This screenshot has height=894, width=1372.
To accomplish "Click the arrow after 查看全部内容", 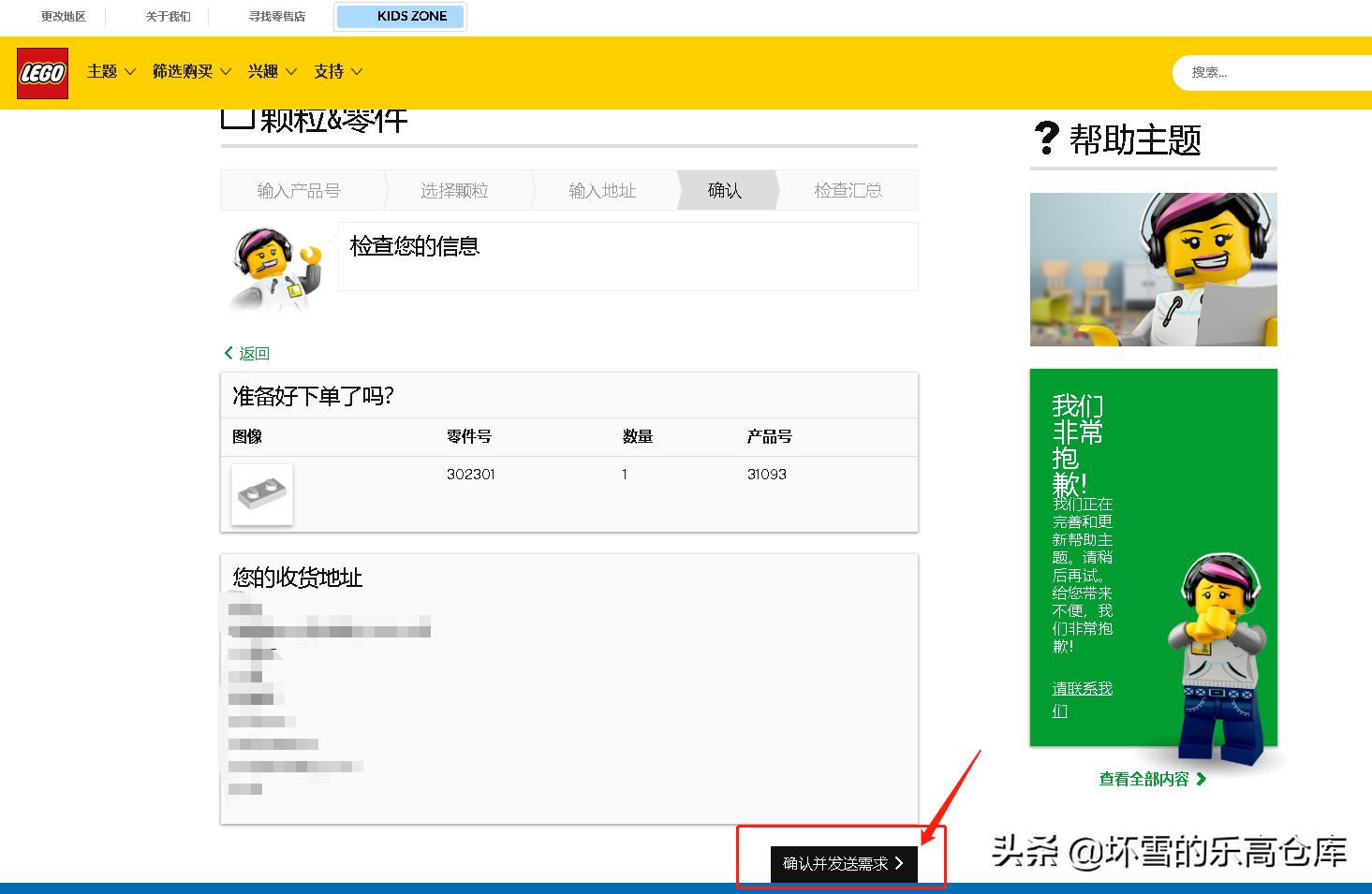I will coord(1202,778).
